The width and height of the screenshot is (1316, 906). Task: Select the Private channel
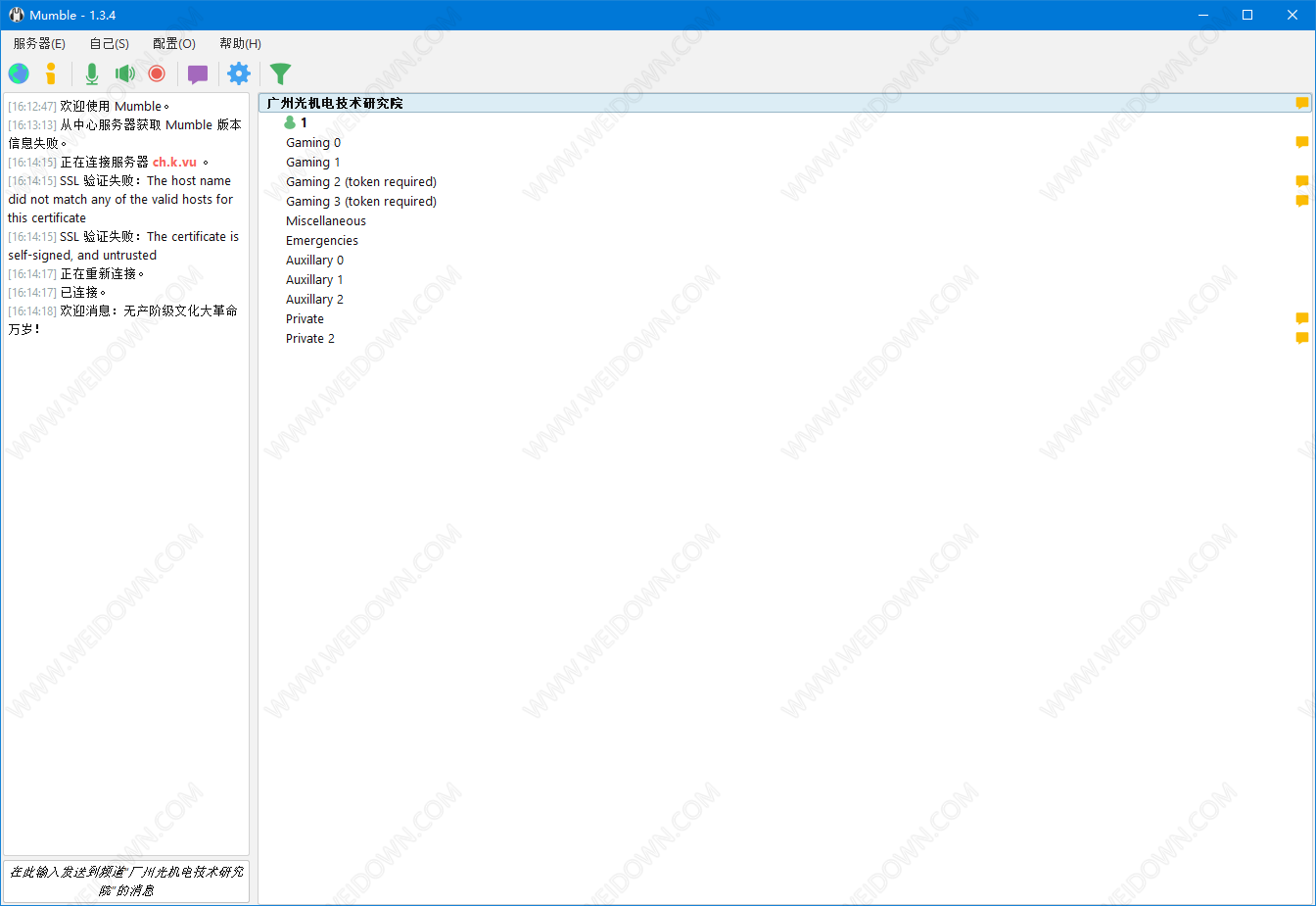tap(305, 318)
